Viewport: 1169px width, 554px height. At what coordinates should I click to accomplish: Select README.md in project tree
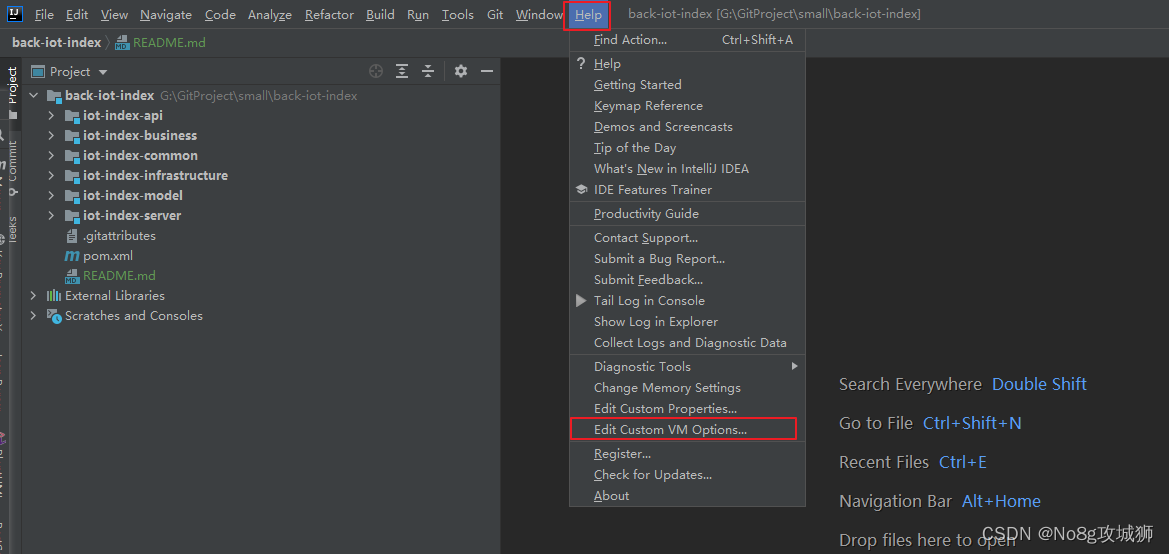pyautogui.click(x=119, y=276)
